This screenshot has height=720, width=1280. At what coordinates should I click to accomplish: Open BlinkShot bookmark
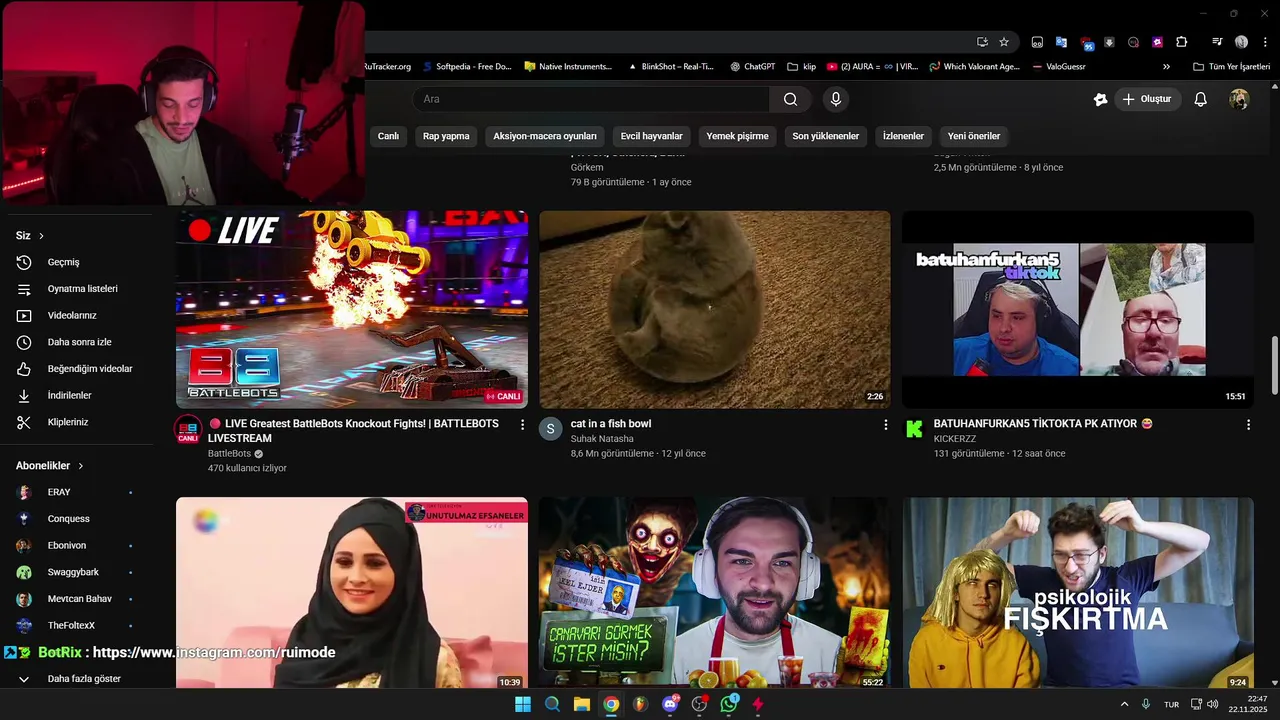click(x=671, y=67)
